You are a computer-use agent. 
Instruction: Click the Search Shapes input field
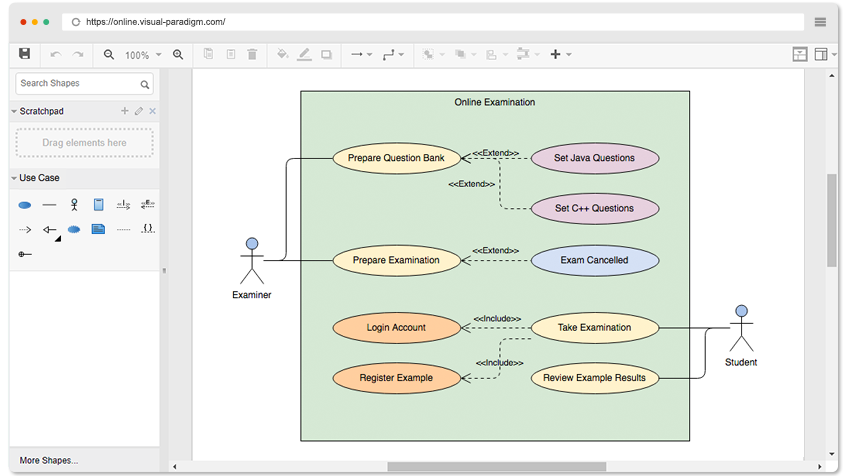84,83
